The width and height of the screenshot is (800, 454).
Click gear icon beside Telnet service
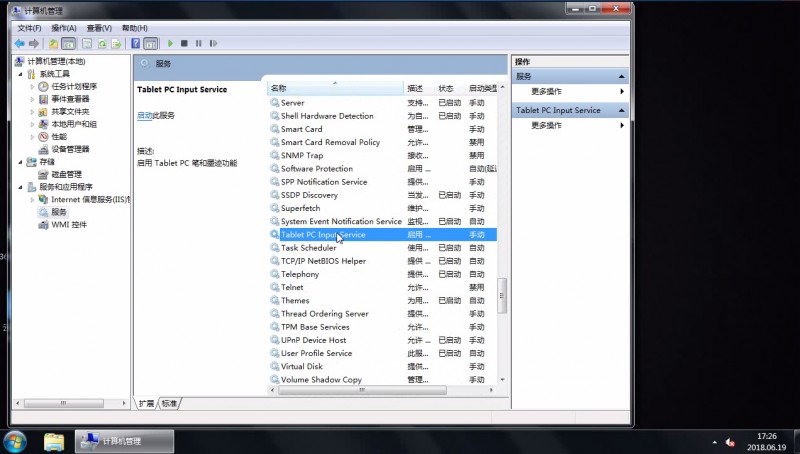click(274, 287)
